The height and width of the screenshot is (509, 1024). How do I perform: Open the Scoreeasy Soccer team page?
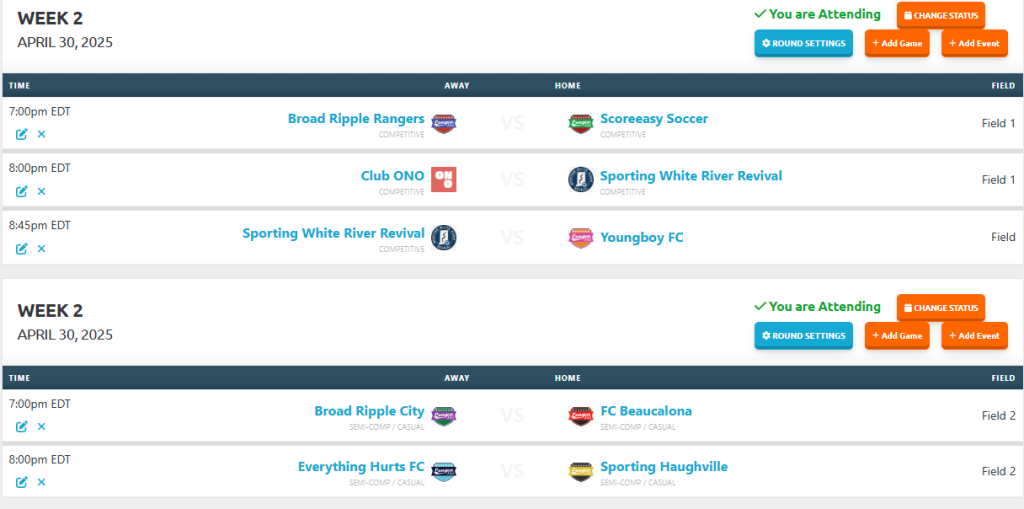pos(654,119)
